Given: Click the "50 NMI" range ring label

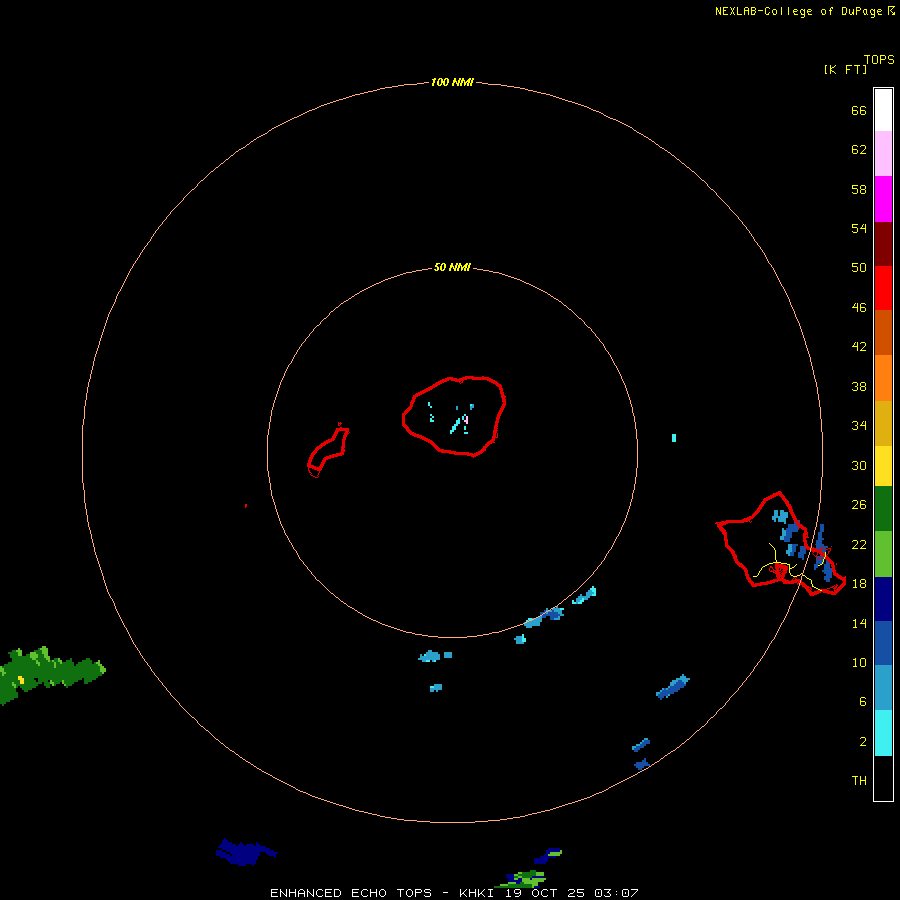Looking at the screenshot, I should click(452, 267).
